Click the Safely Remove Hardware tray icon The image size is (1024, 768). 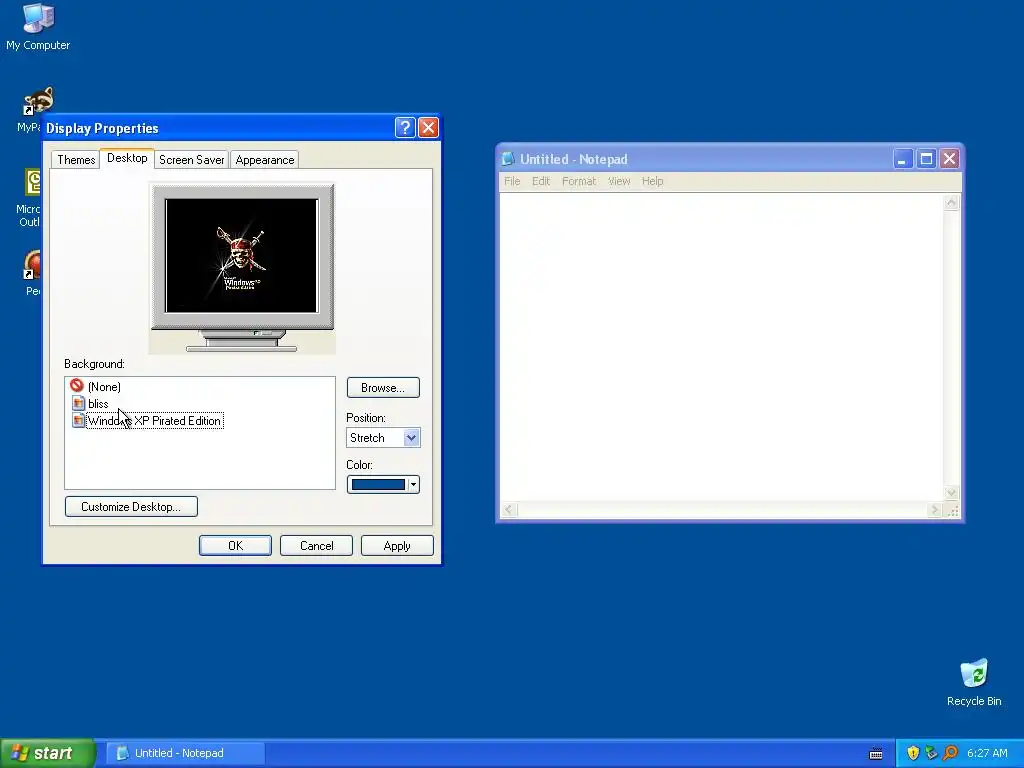pyautogui.click(x=931, y=753)
